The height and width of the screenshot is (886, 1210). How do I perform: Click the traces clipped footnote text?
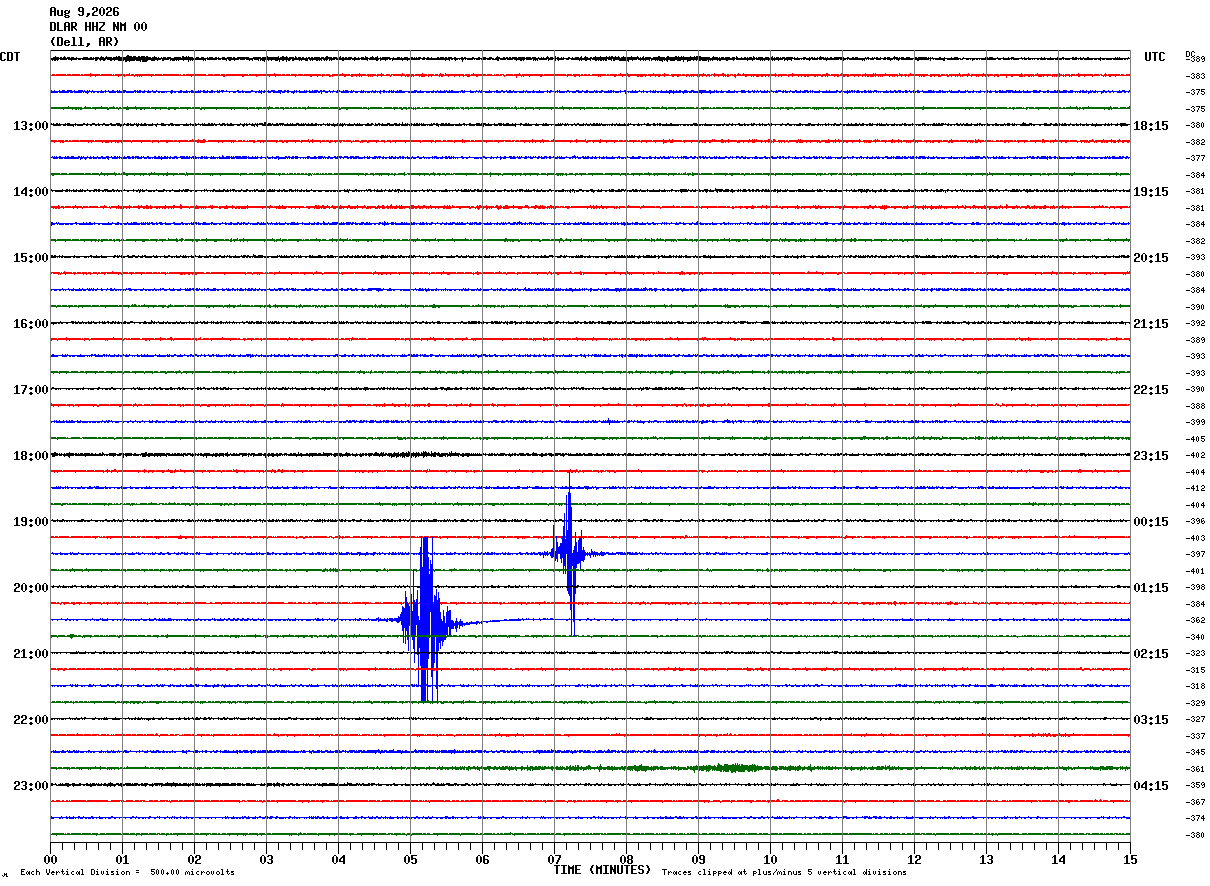pos(784,872)
